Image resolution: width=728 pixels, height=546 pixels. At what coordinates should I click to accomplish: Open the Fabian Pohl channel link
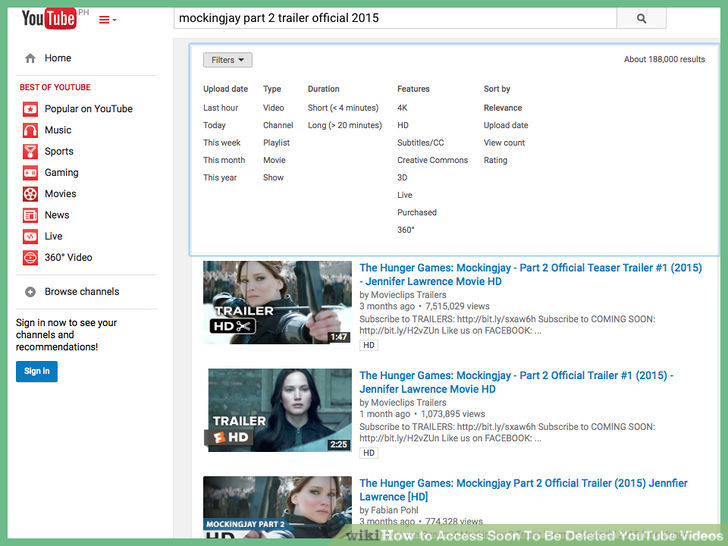point(395,510)
